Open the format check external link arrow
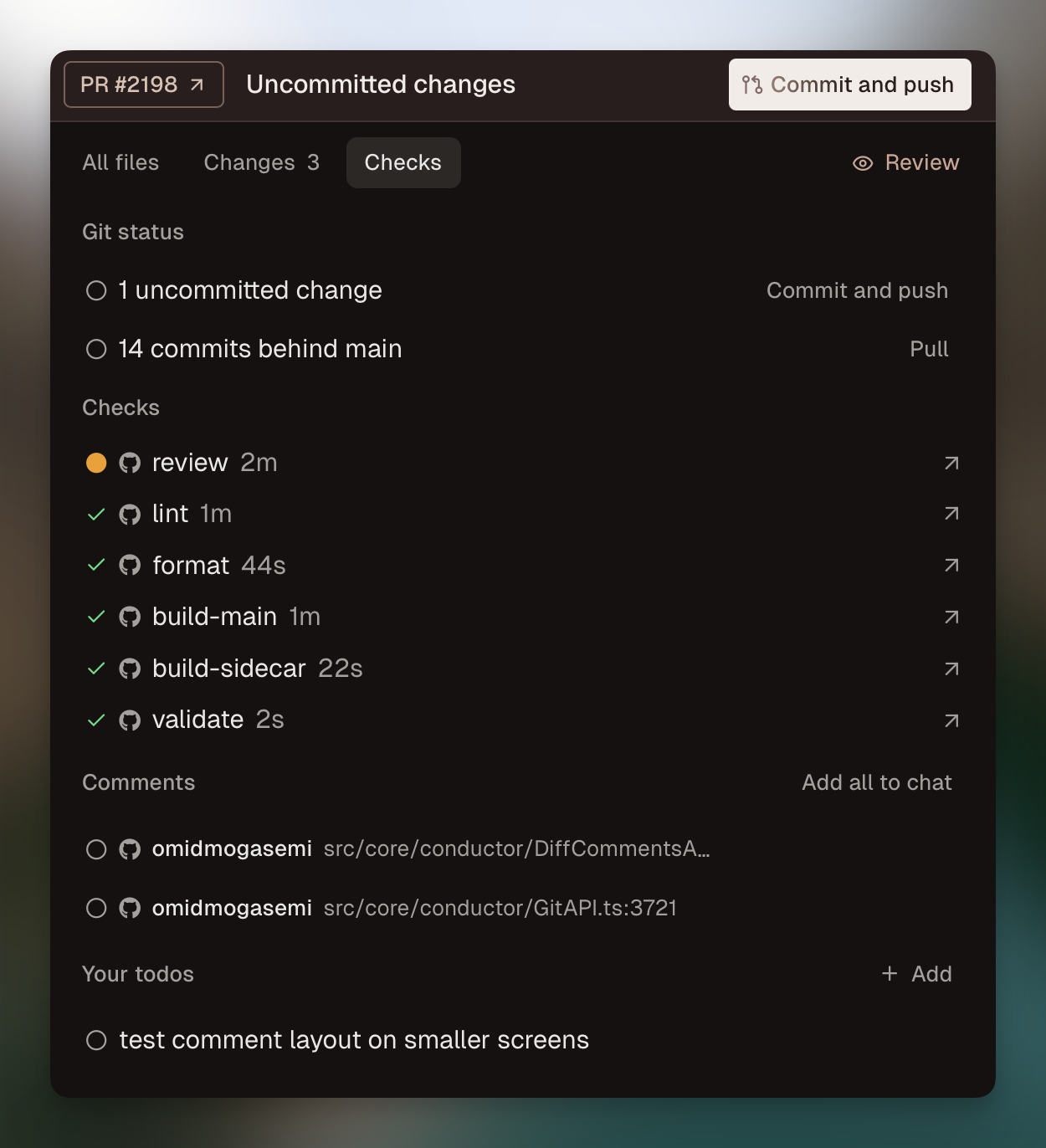The height and width of the screenshot is (1148, 1046). coord(951,566)
